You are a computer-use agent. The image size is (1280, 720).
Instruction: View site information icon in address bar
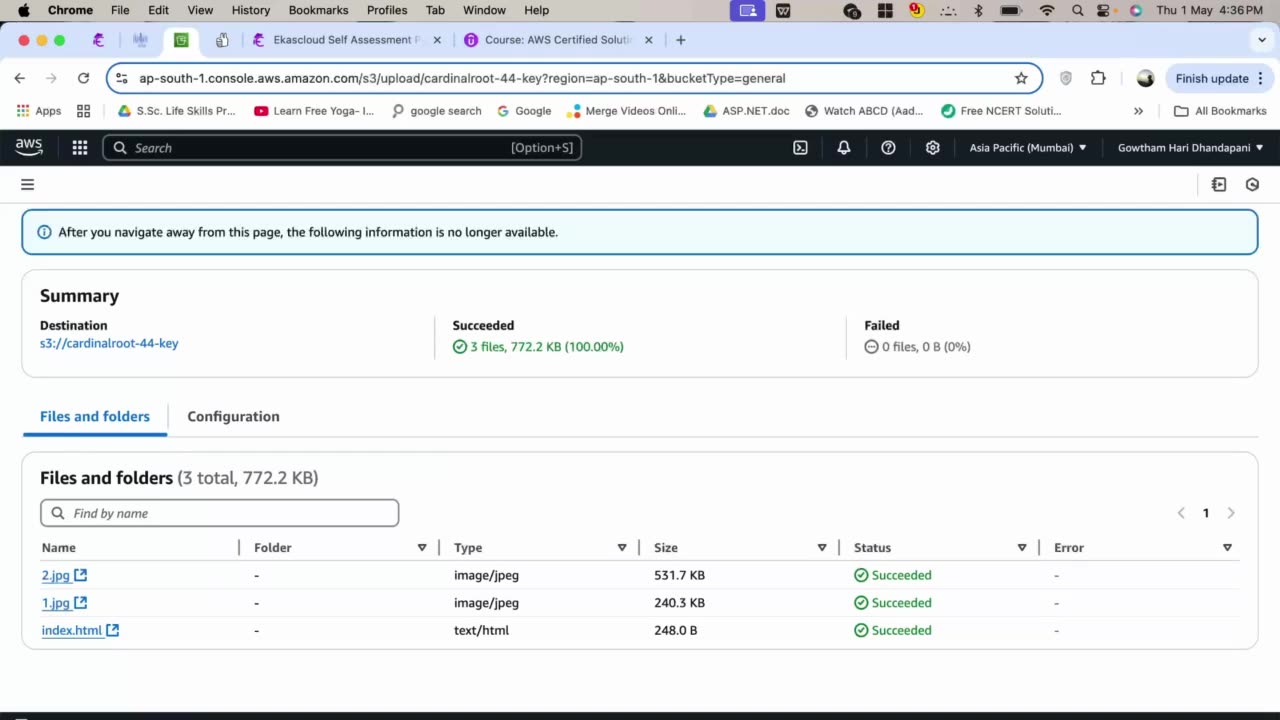coord(122,78)
